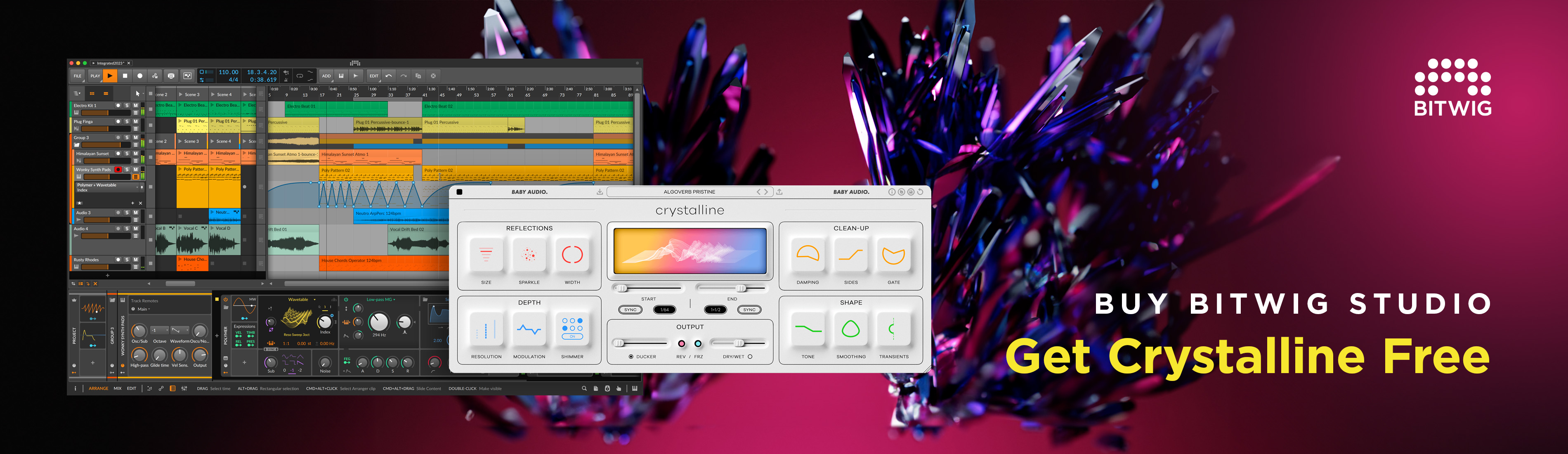The width and height of the screenshot is (1568, 454).
Task: Click the Redo arrow icon
Action: [x=403, y=76]
